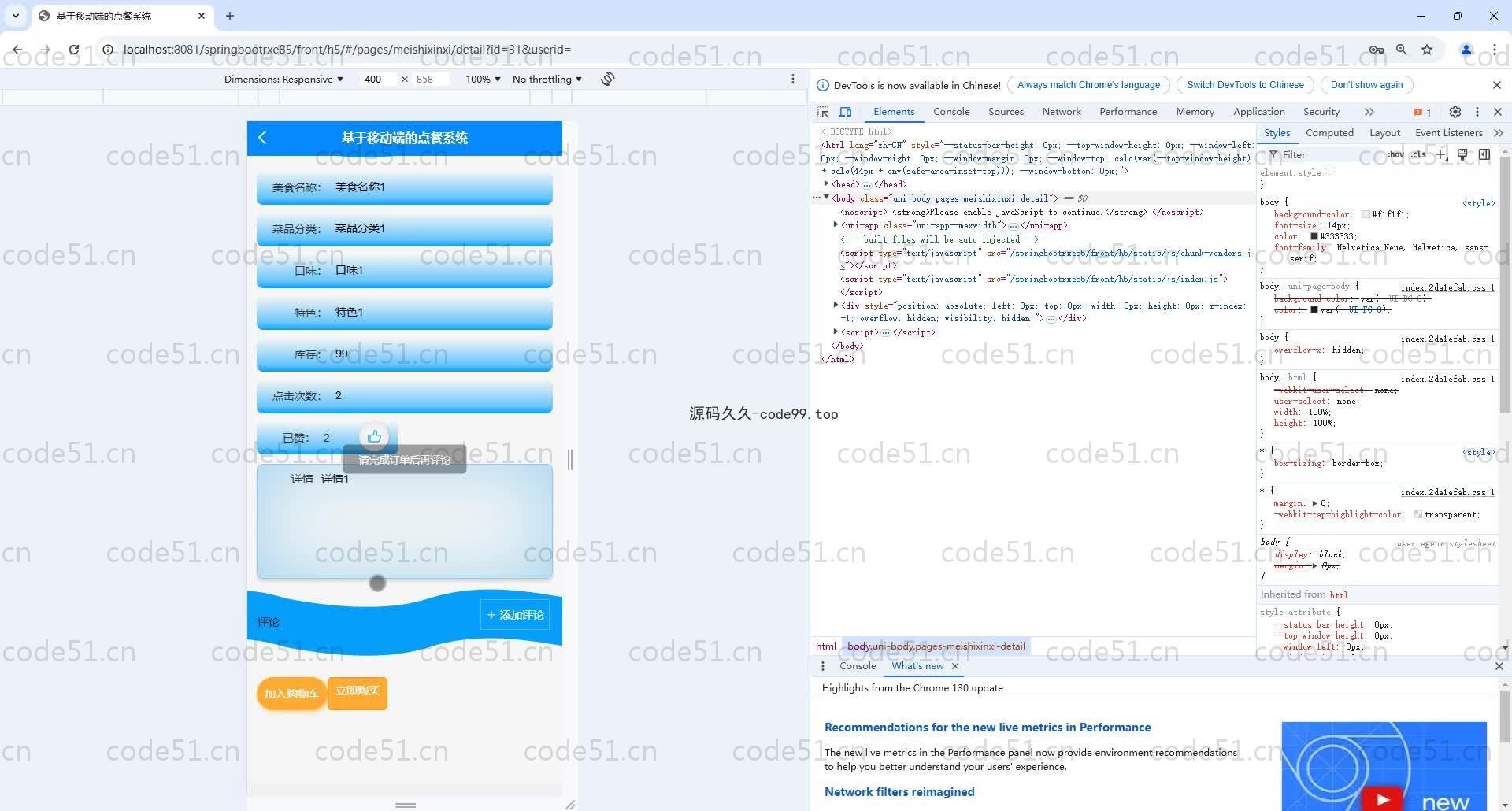Show more DevTools main tabs chevron

1369,112
